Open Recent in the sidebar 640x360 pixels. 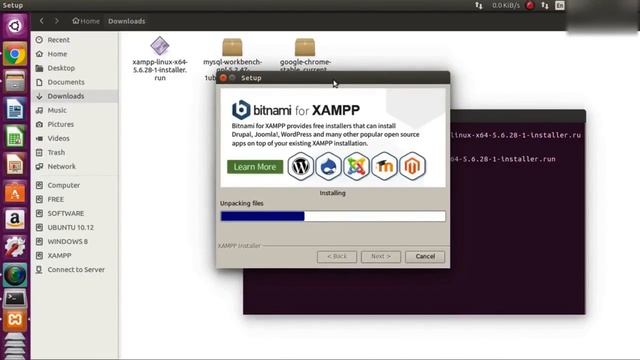pyautogui.click(x=75, y=40)
